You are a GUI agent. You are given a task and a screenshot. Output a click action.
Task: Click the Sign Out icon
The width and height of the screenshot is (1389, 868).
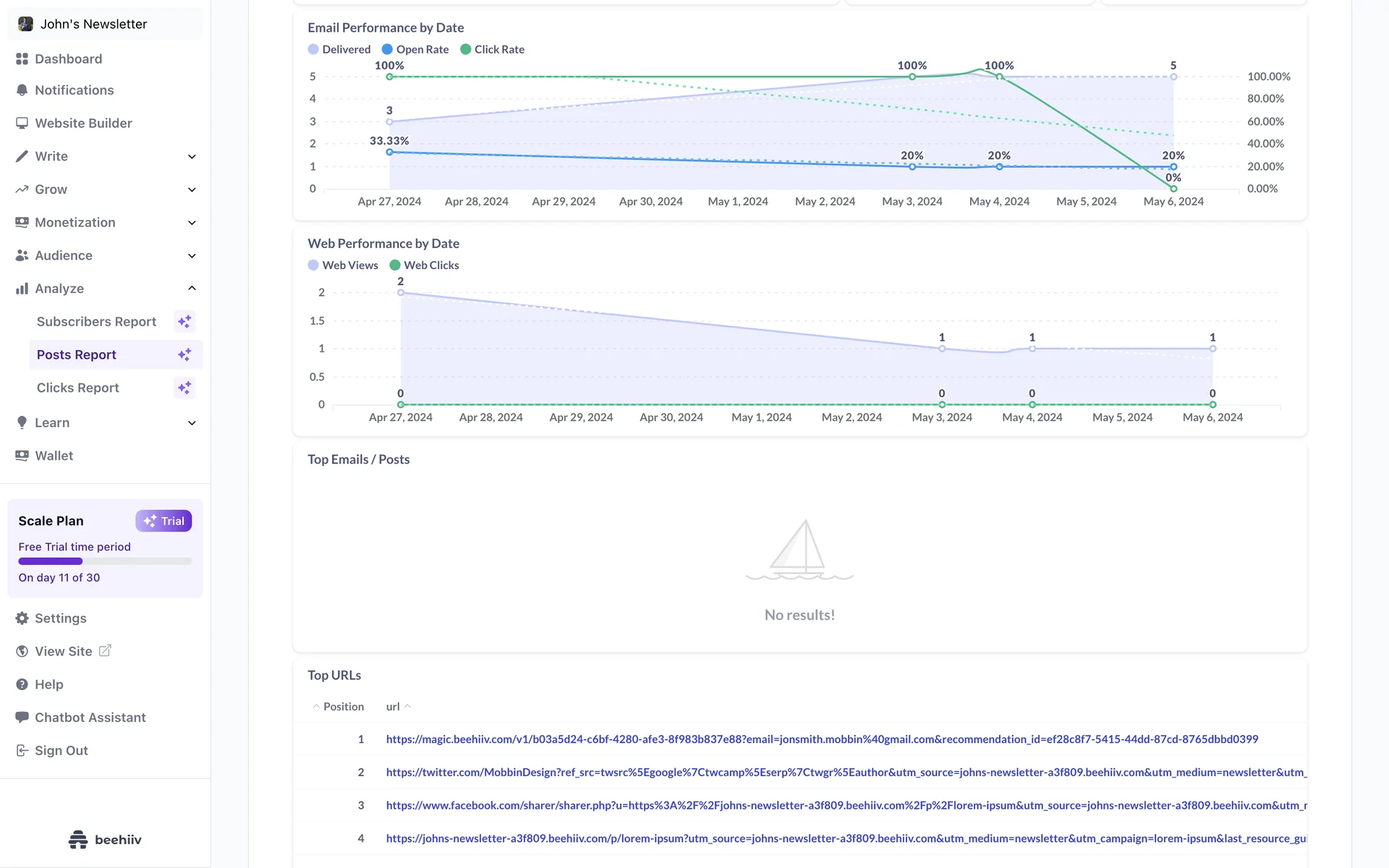pyautogui.click(x=22, y=750)
